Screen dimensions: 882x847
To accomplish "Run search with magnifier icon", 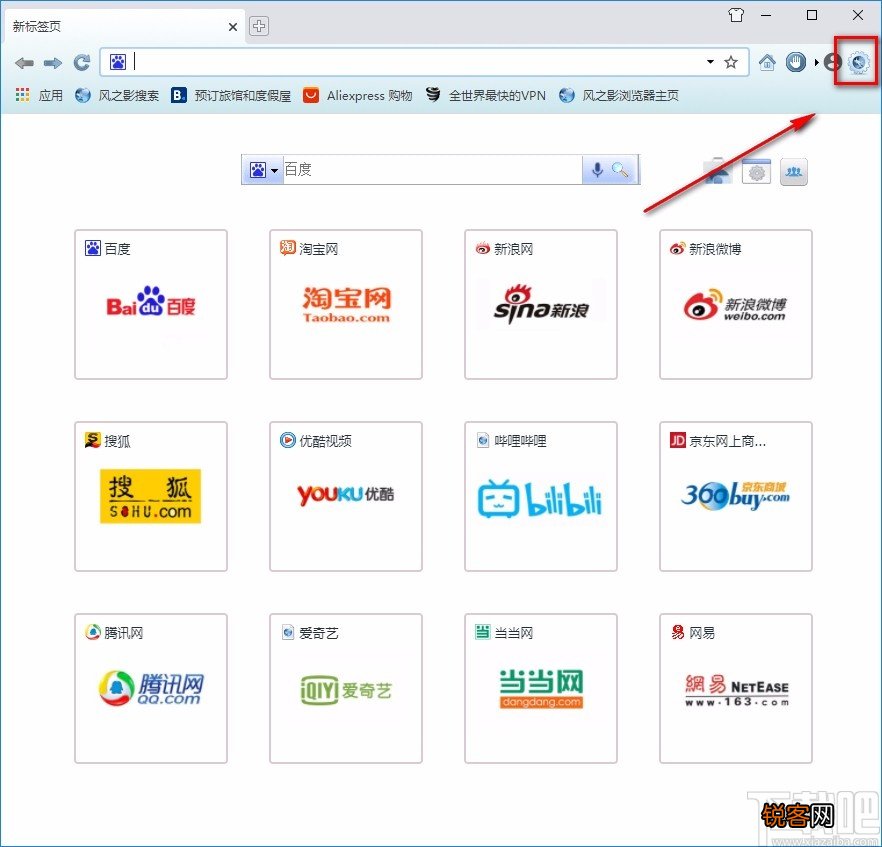I will 620,169.
